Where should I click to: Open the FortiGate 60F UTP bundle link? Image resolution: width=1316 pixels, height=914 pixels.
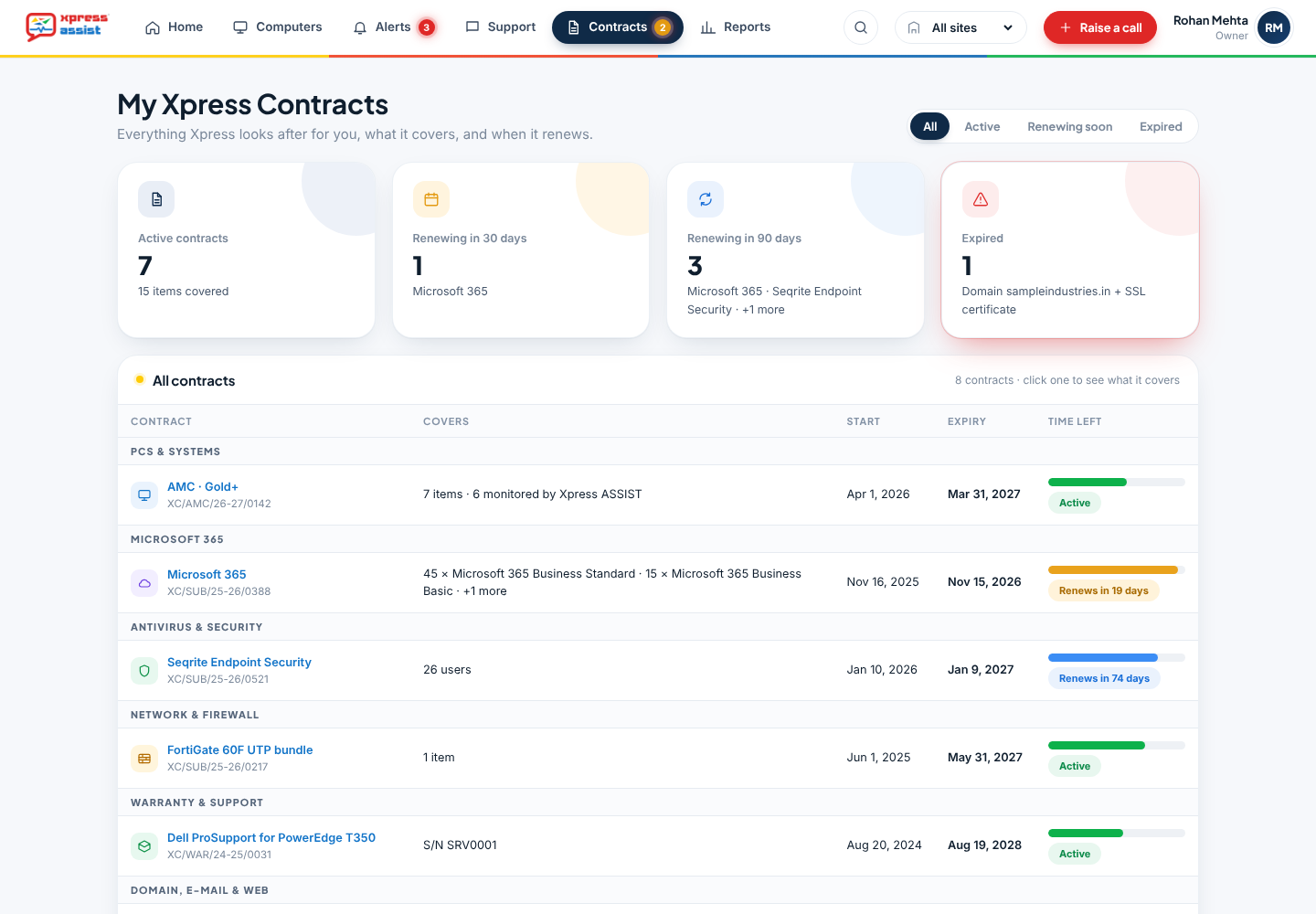[x=240, y=750]
